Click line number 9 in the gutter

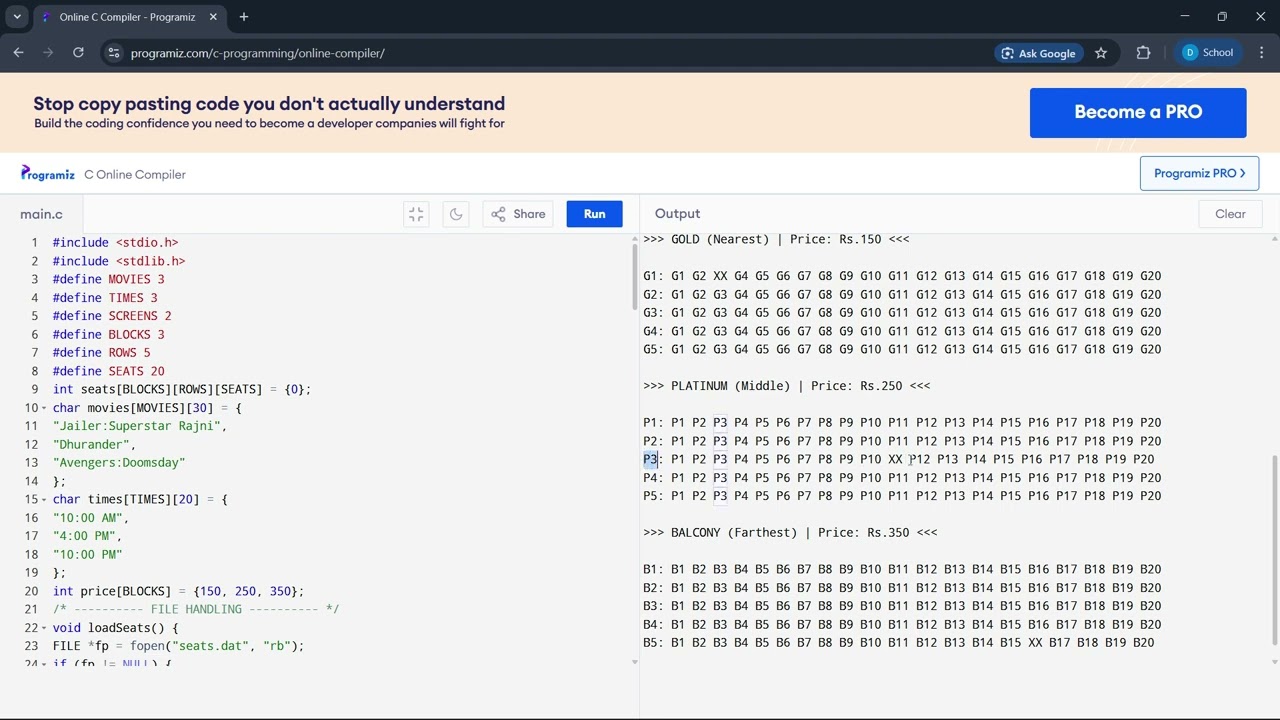[34, 389]
